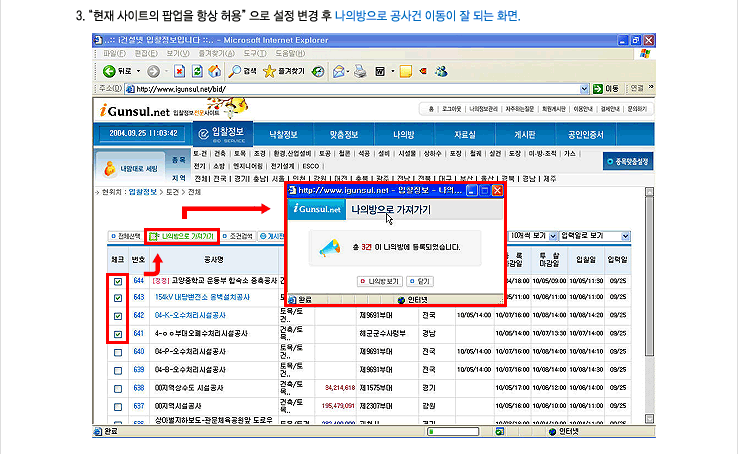Switch to the 나의방 tab
The image size is (738, 454).
404,135
